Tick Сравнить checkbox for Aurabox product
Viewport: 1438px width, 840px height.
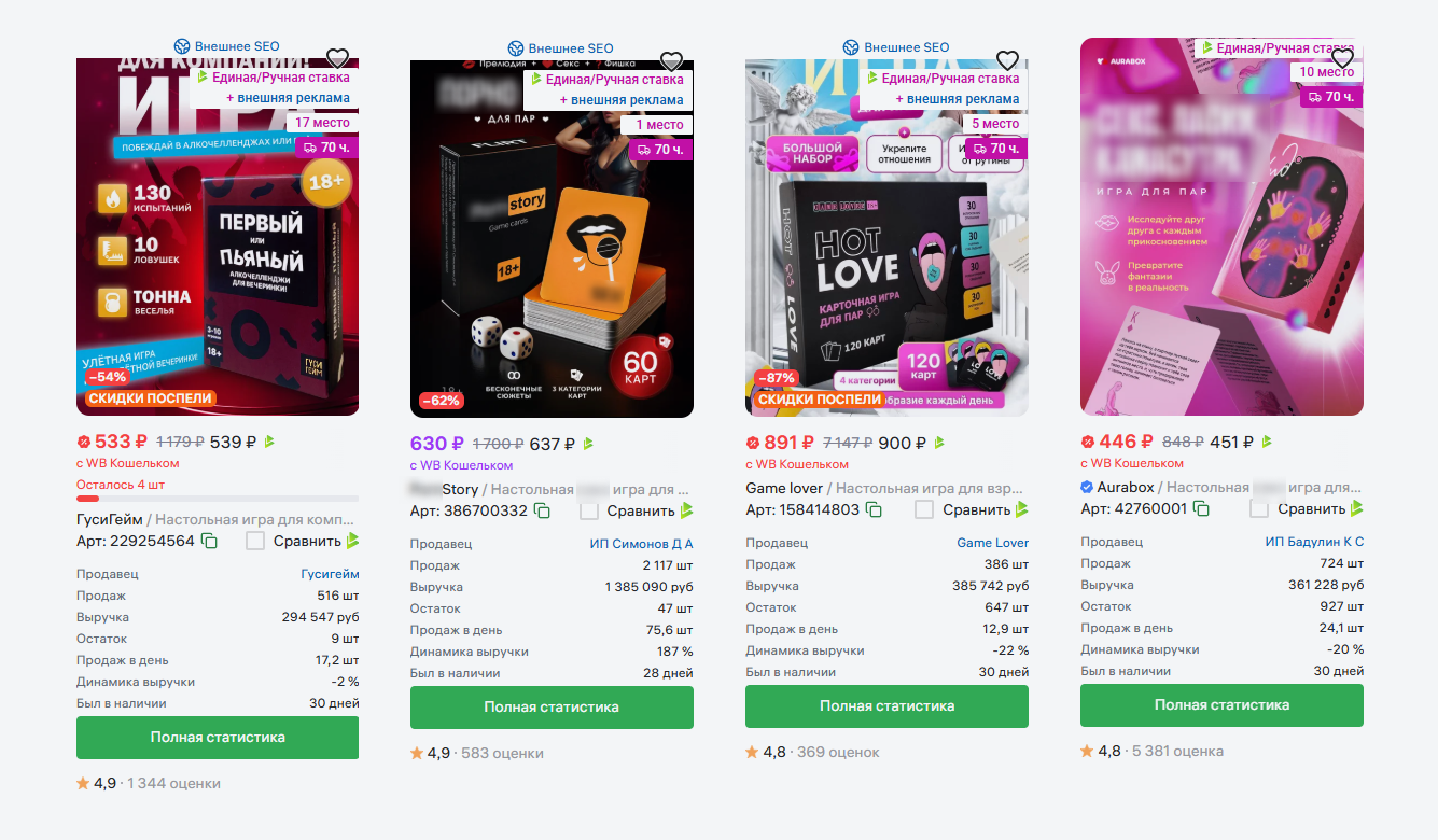[1259, 508]
